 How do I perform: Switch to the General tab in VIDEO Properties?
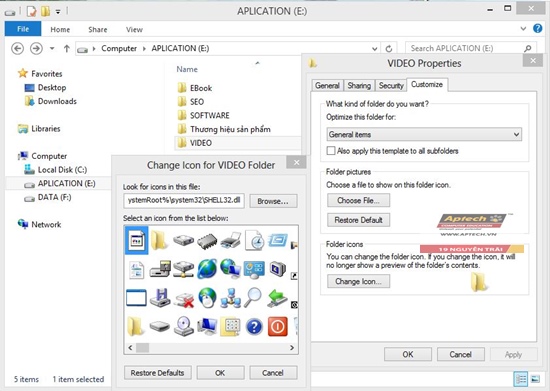tap(327, 86)
